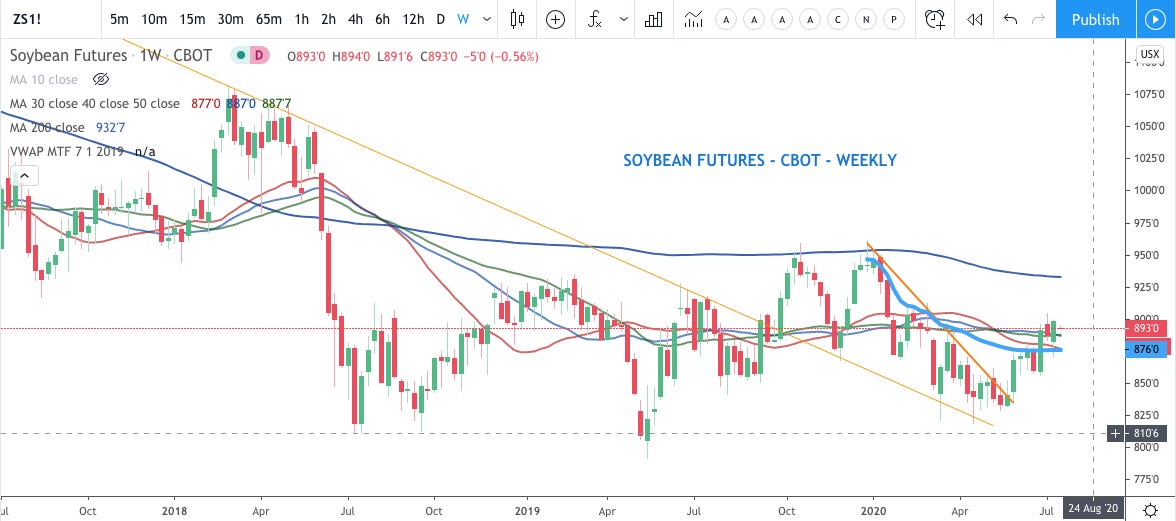Screen dimensions: 1176x521
Task: Select the Soybean Futures 1W CBOT legend title
Action: [x=110, y=55]
